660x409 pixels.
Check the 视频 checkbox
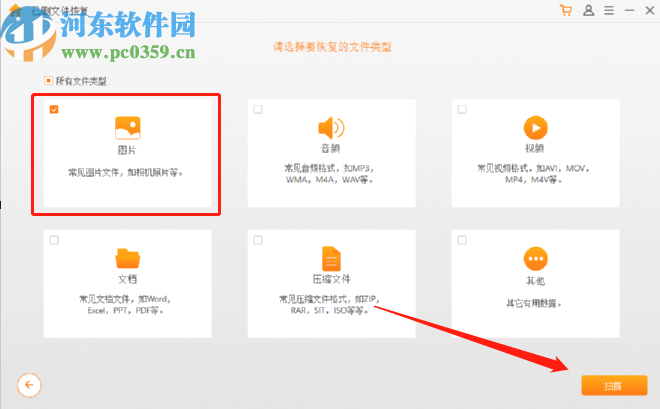pyautogui.click(x=462, y=109)
